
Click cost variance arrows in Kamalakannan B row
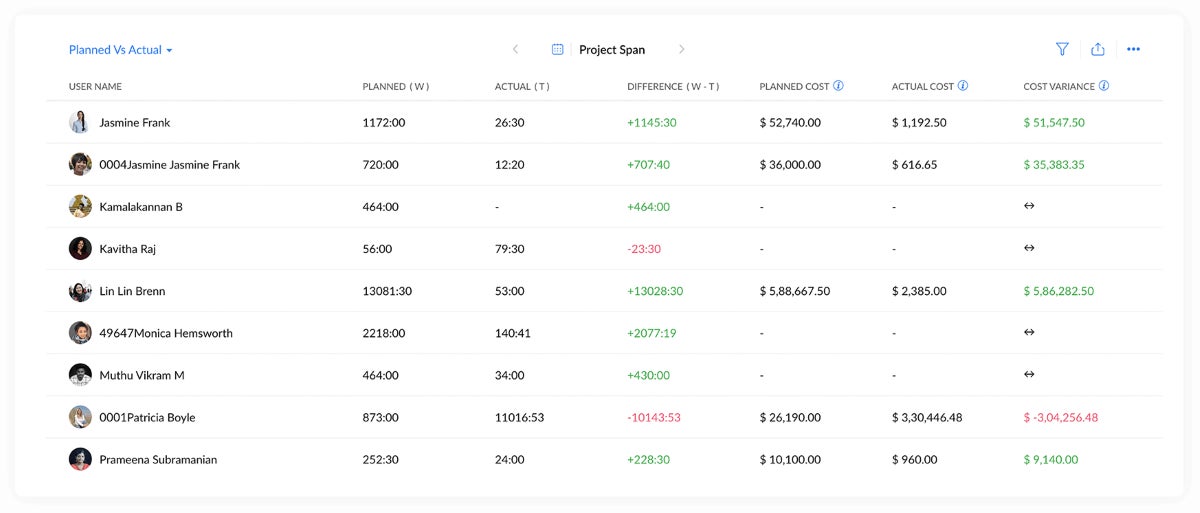[1029, 206]
